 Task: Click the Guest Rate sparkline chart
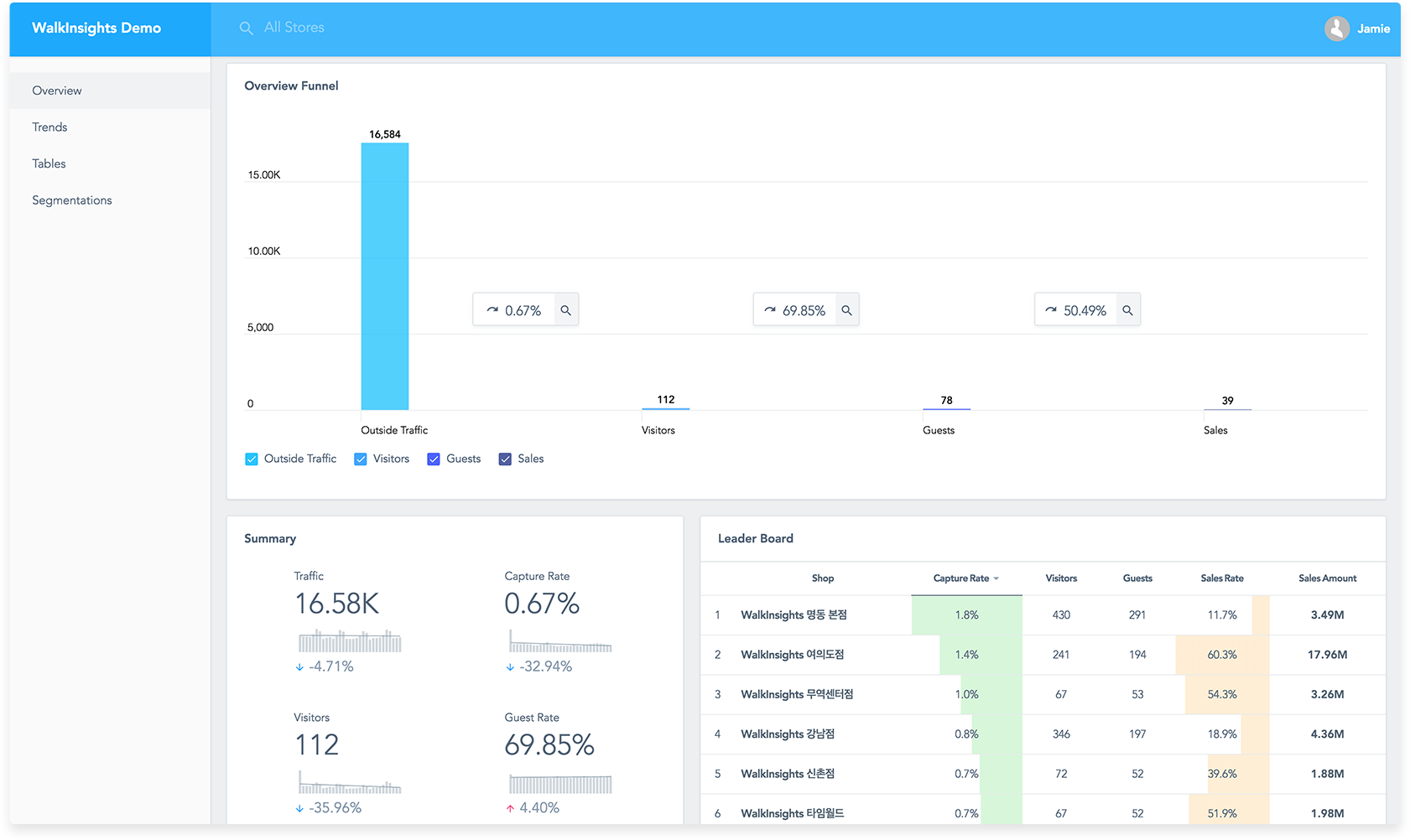tap(560, 783)
